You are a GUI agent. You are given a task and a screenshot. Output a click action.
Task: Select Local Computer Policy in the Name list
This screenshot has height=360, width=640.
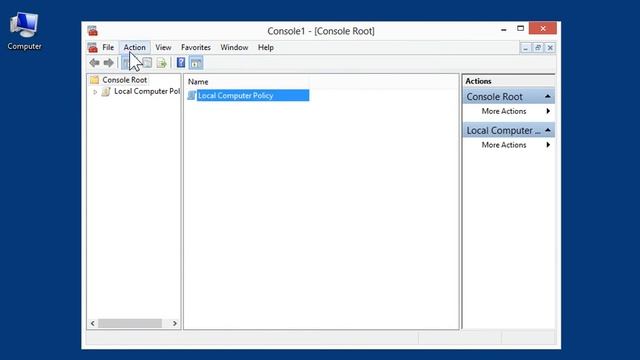[253, 96]
